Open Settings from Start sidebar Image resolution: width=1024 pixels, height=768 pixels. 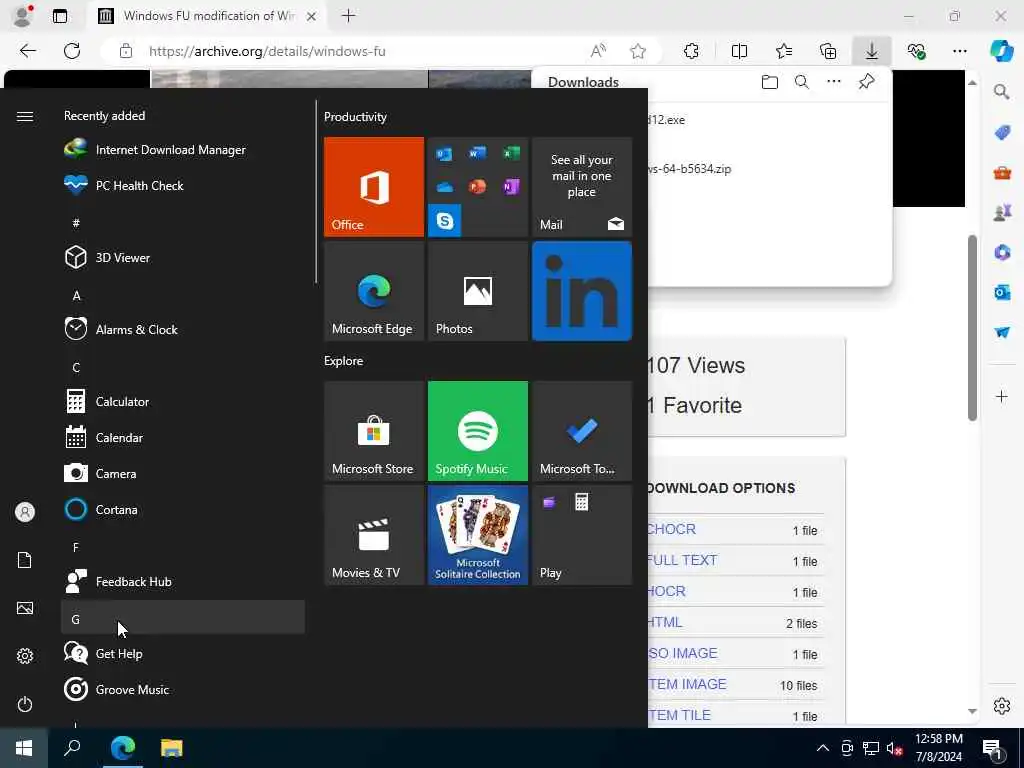point(25,656)
